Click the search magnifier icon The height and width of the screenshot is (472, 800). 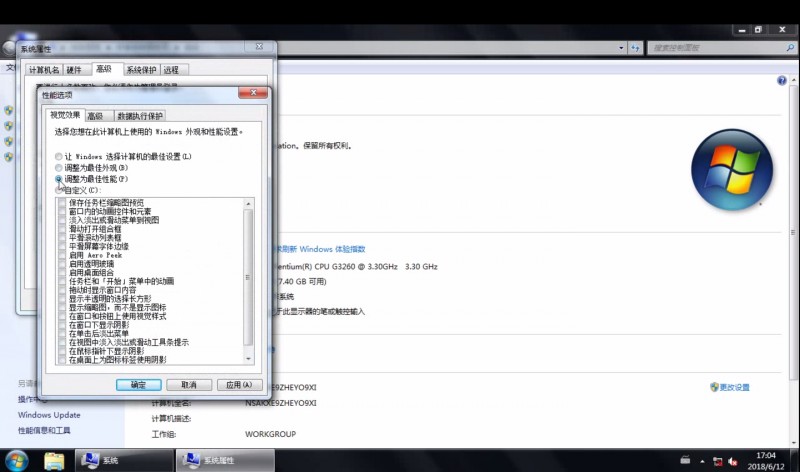pos(790,47)
